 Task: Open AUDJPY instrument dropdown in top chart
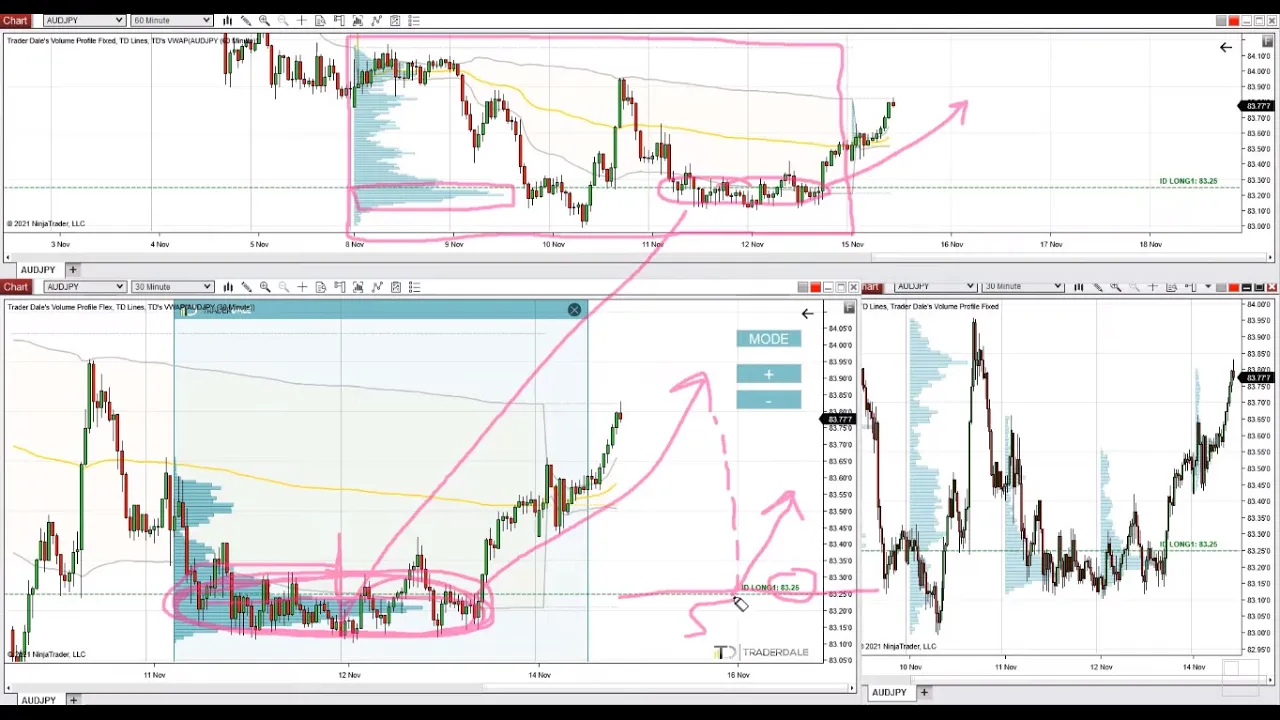coord(84,20)
